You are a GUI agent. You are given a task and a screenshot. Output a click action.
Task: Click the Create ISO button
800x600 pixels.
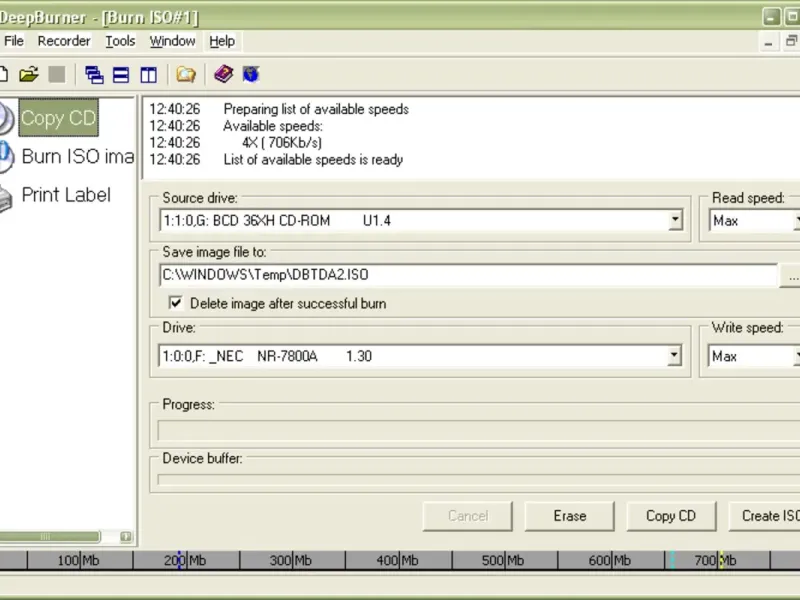coord(764,516)
